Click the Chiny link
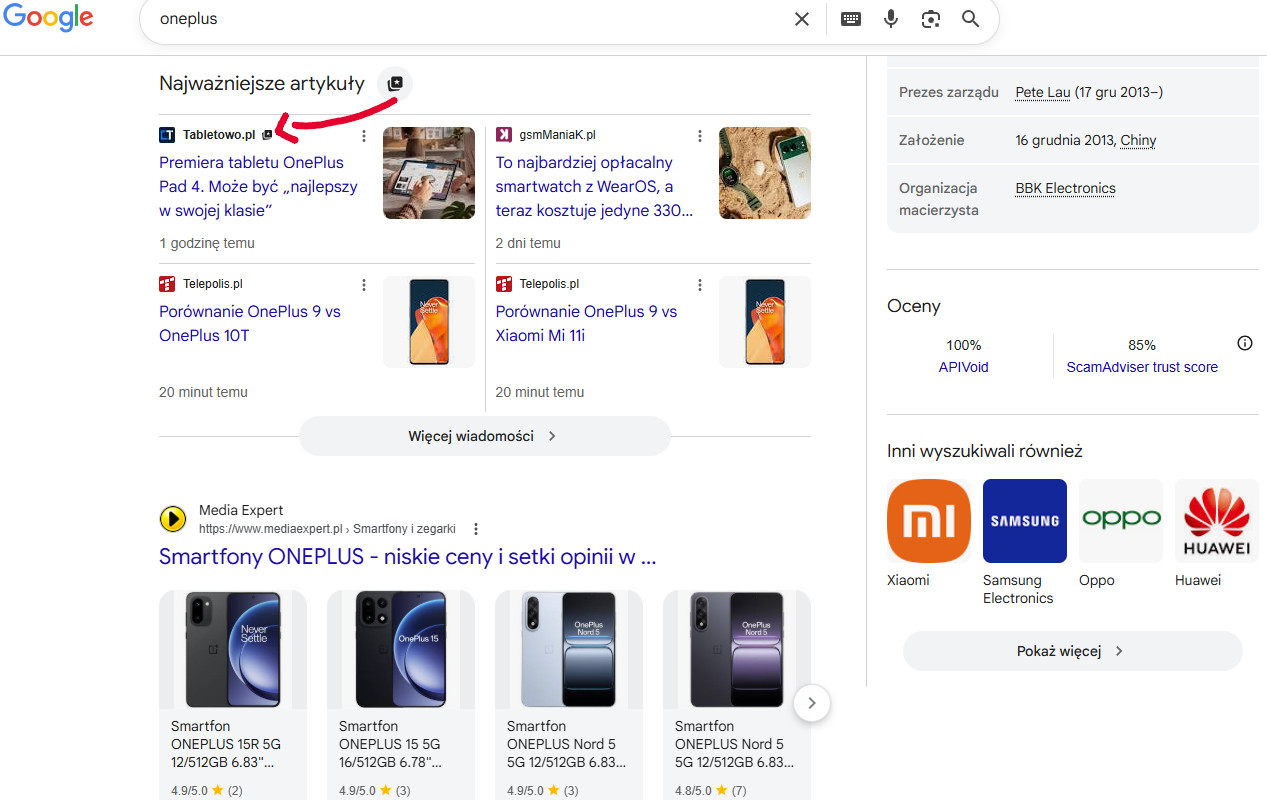Viewport: 1267px width, 800px height. 1138,140
